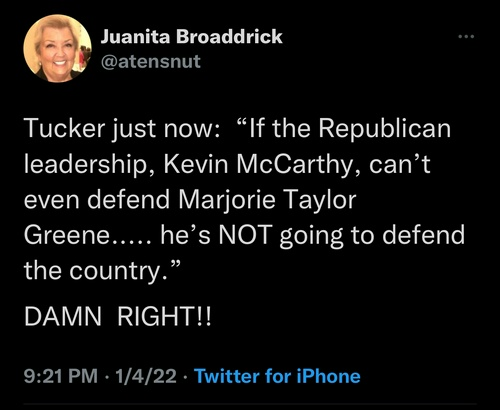
Task: Open Juanita Broaddrick's profile picture
Action: pos(58,48)
